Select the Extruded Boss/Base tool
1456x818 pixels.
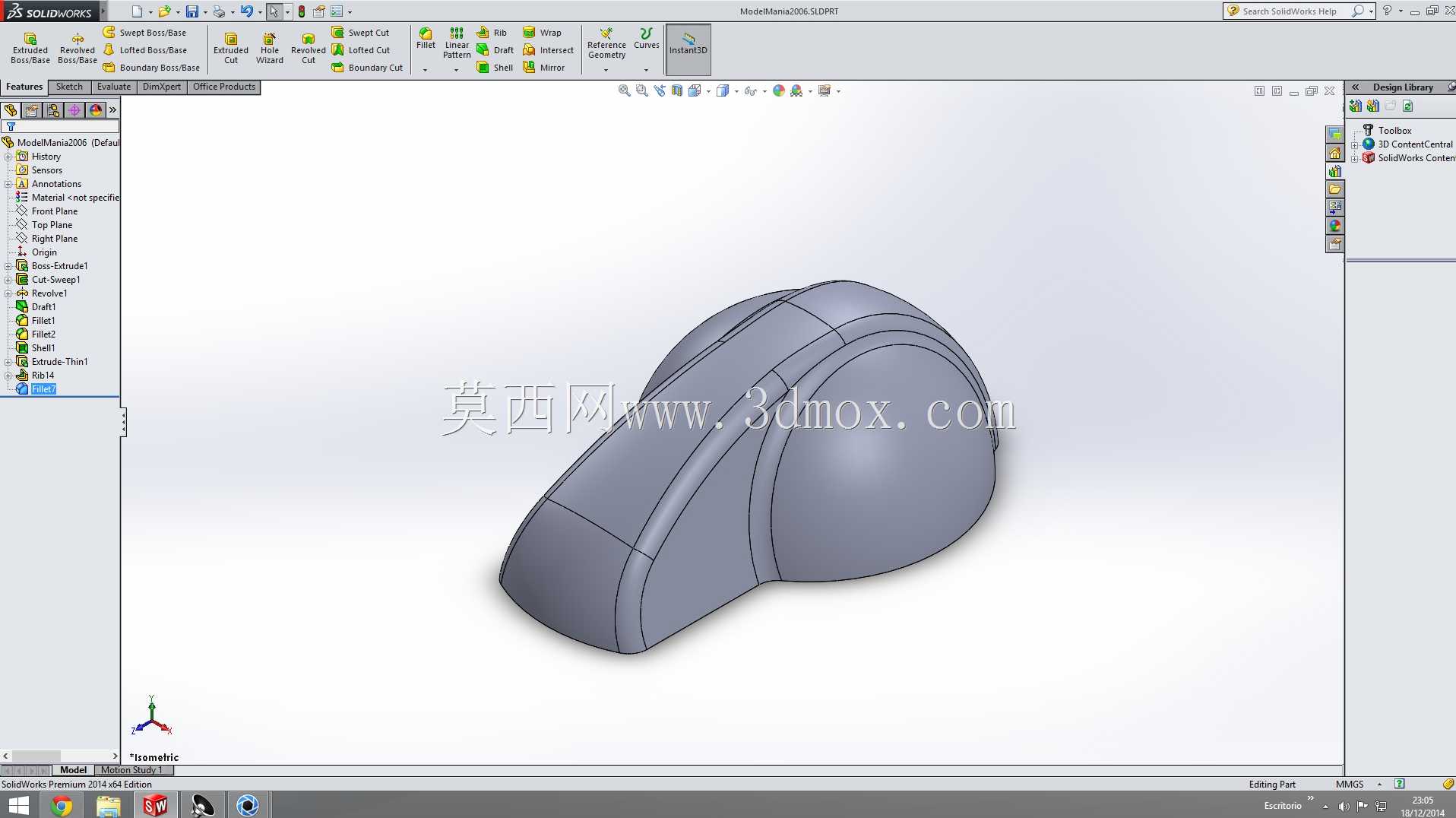coord(30,49)
